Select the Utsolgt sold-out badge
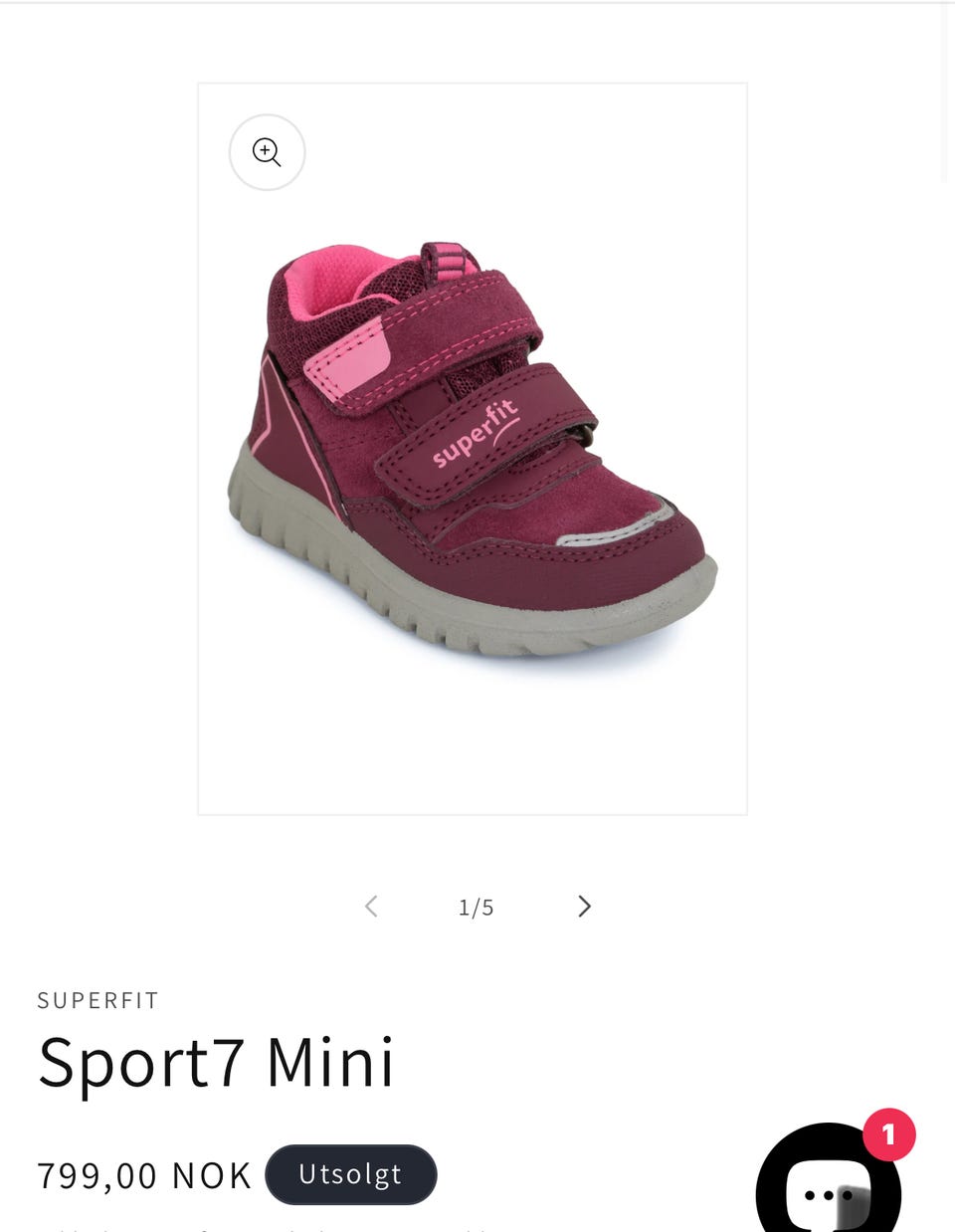The image size is (955, 1232). point(351,1174)
